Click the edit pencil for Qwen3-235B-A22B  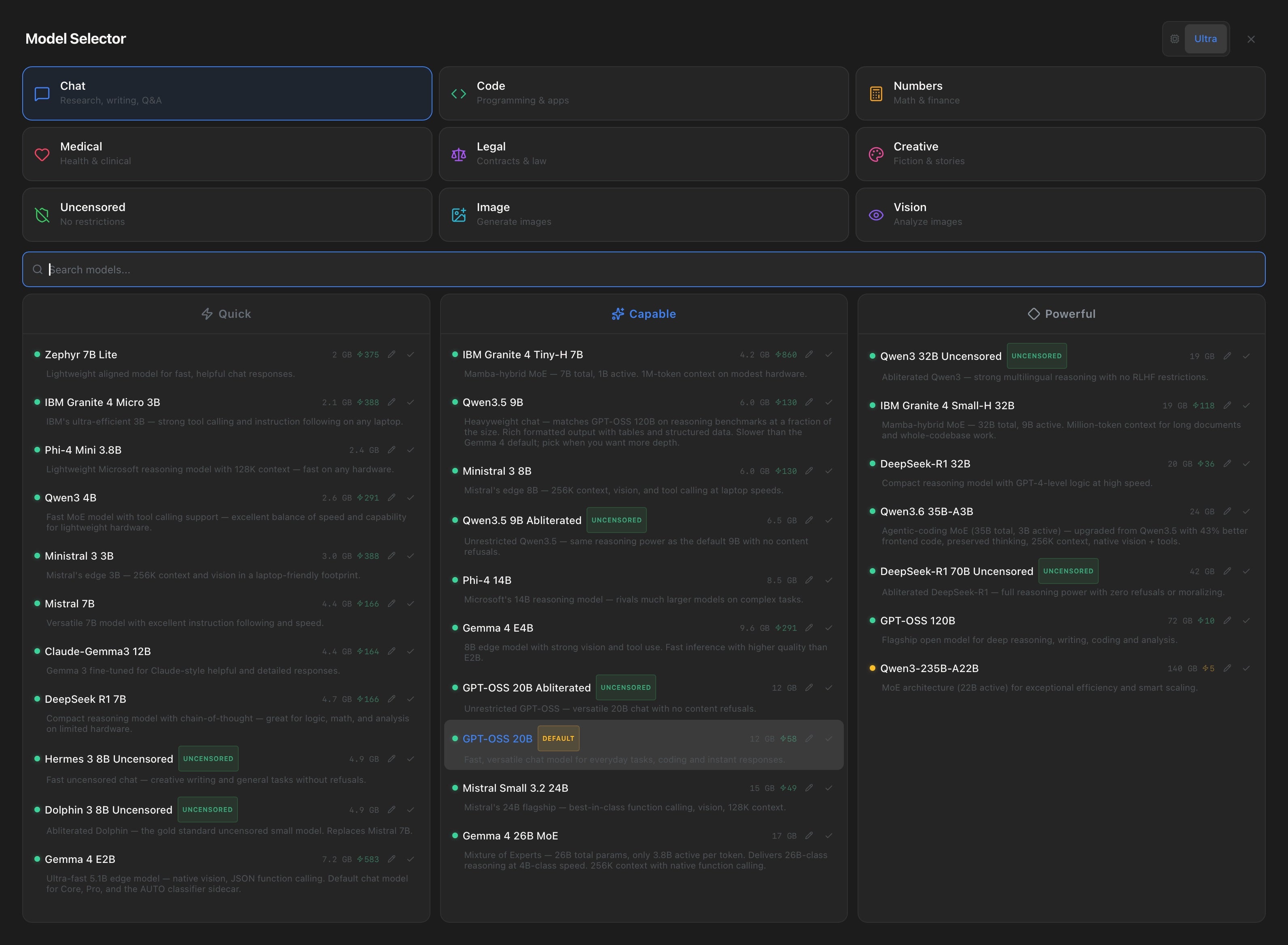1227,668
